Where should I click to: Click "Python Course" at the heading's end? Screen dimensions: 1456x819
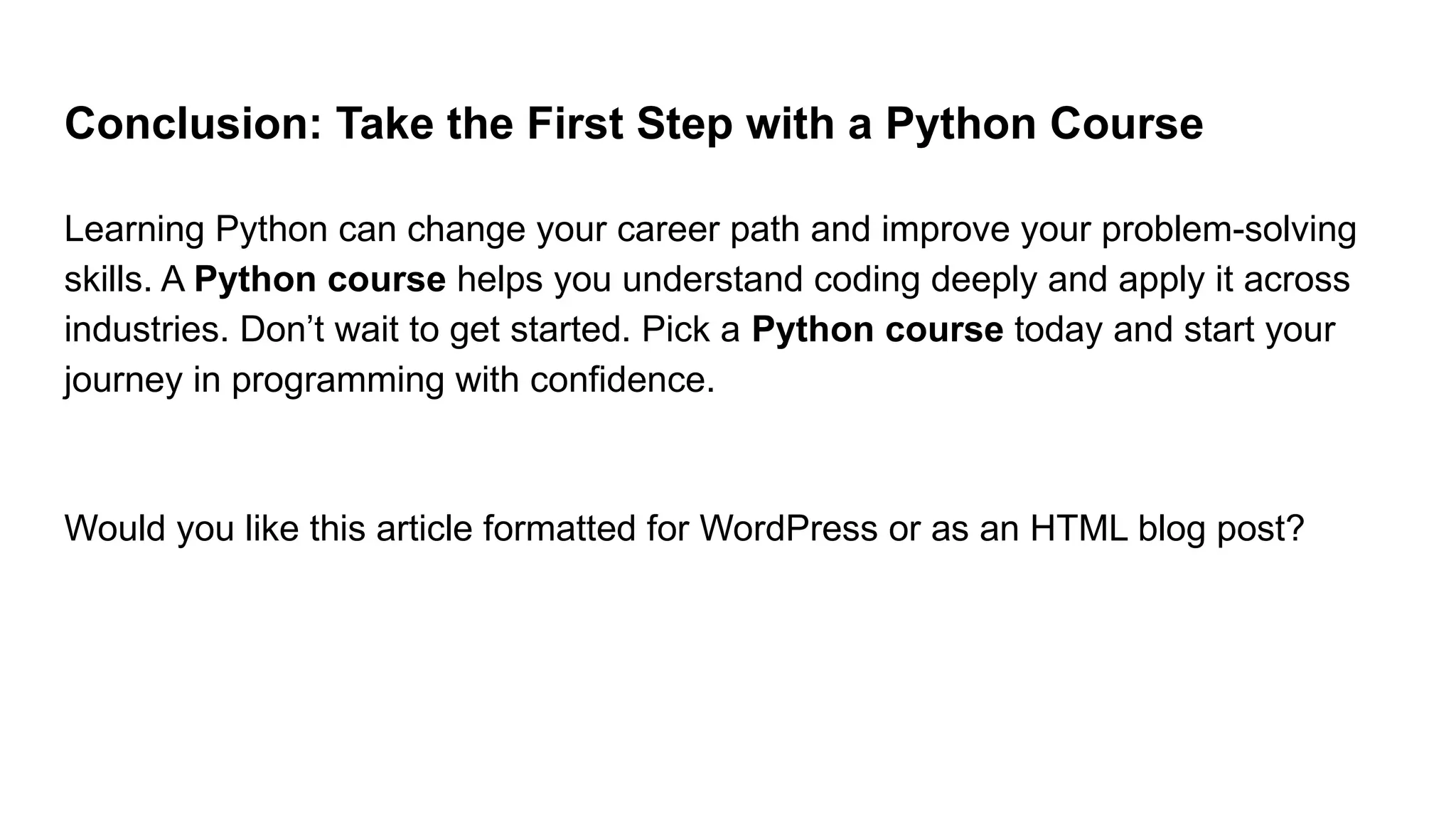point(1044,124)
